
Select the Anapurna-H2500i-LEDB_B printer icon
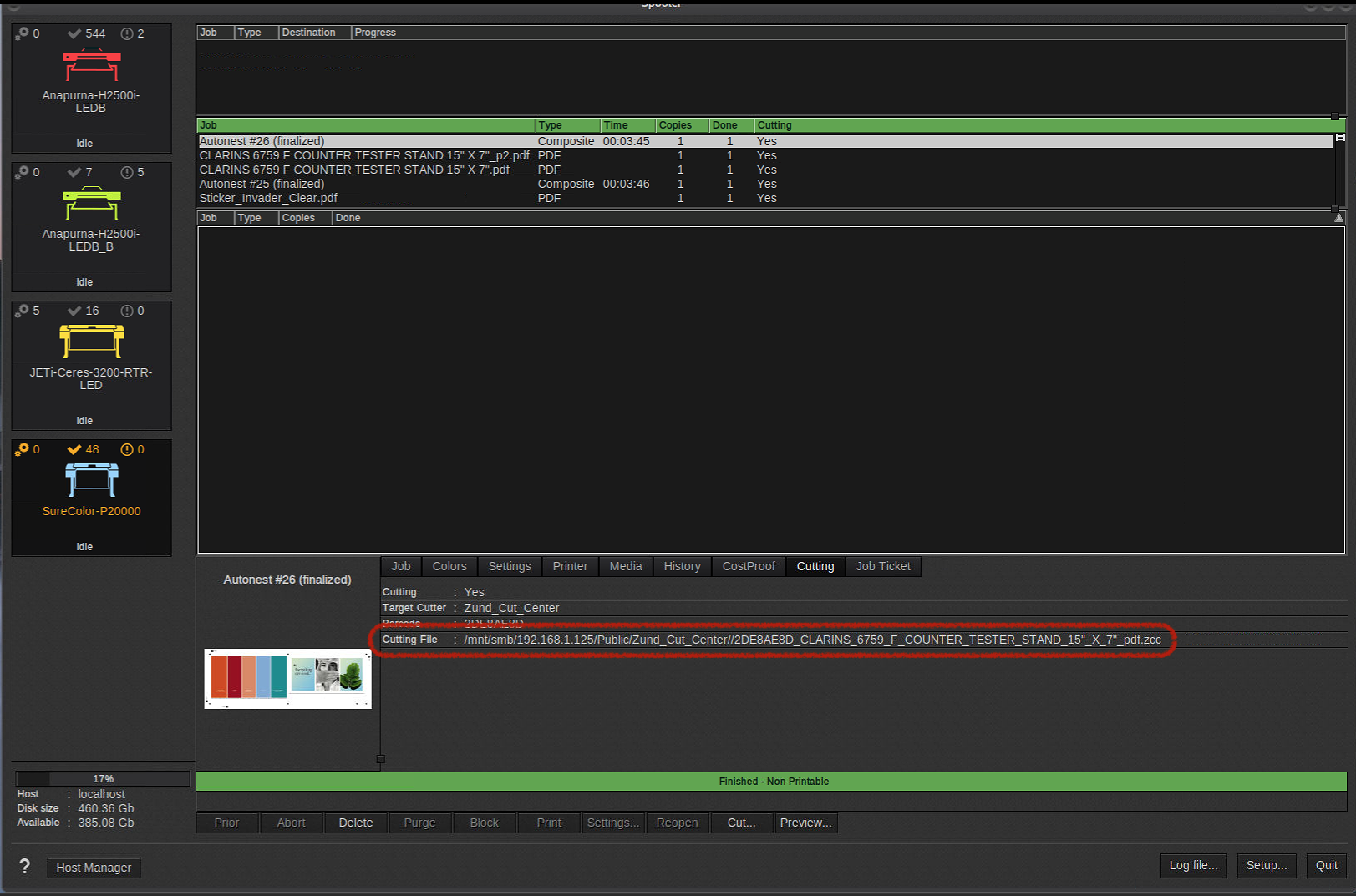91,203
